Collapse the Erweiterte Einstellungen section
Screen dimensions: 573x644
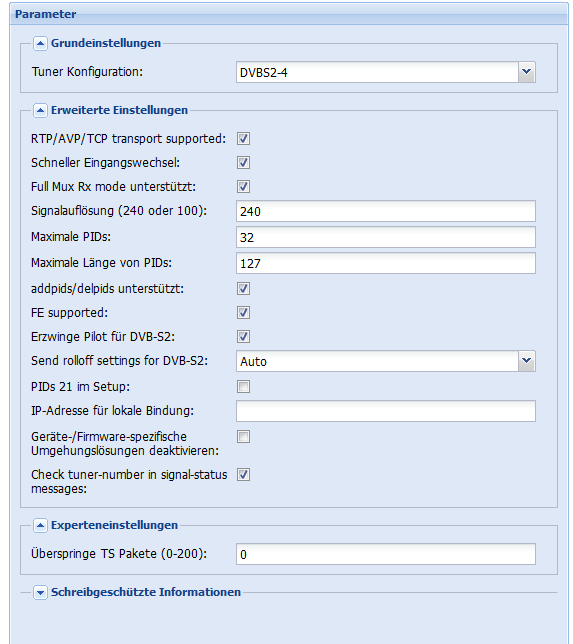40,110
